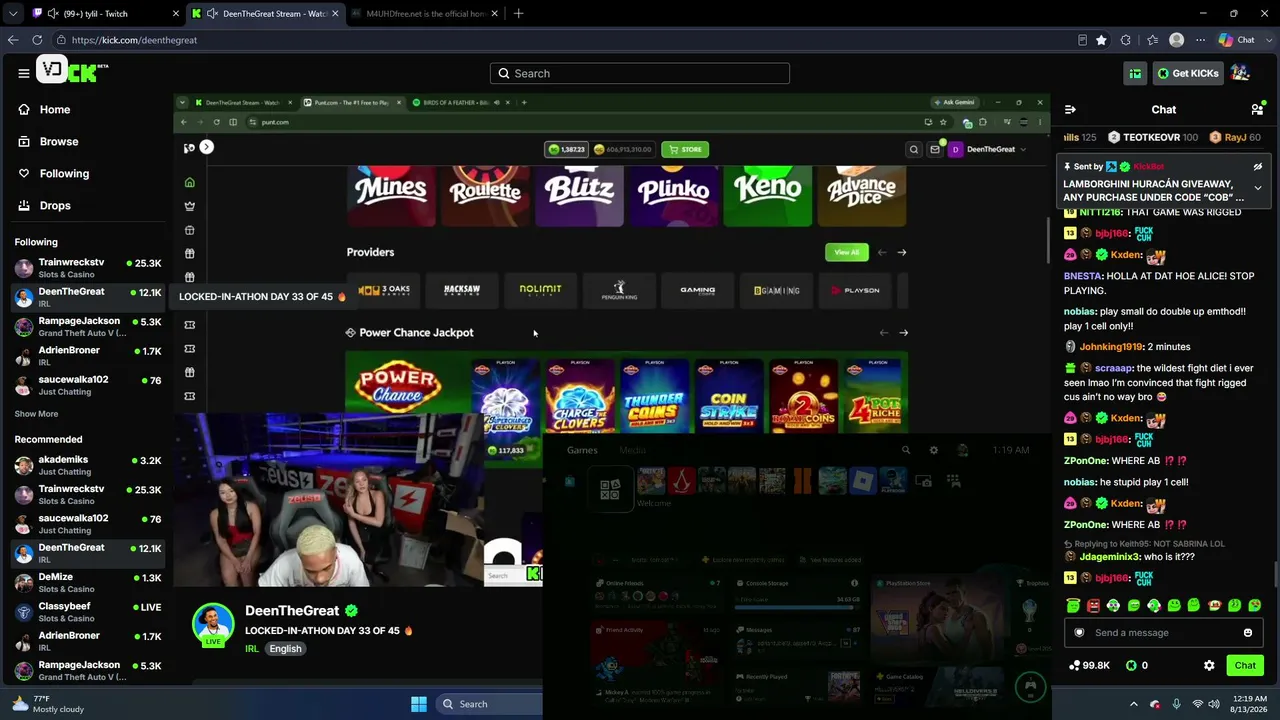This screenshot has width=1280, height=720.
Task: Close the M4UHDfree.net tab
Action: (x=494, y=14)
